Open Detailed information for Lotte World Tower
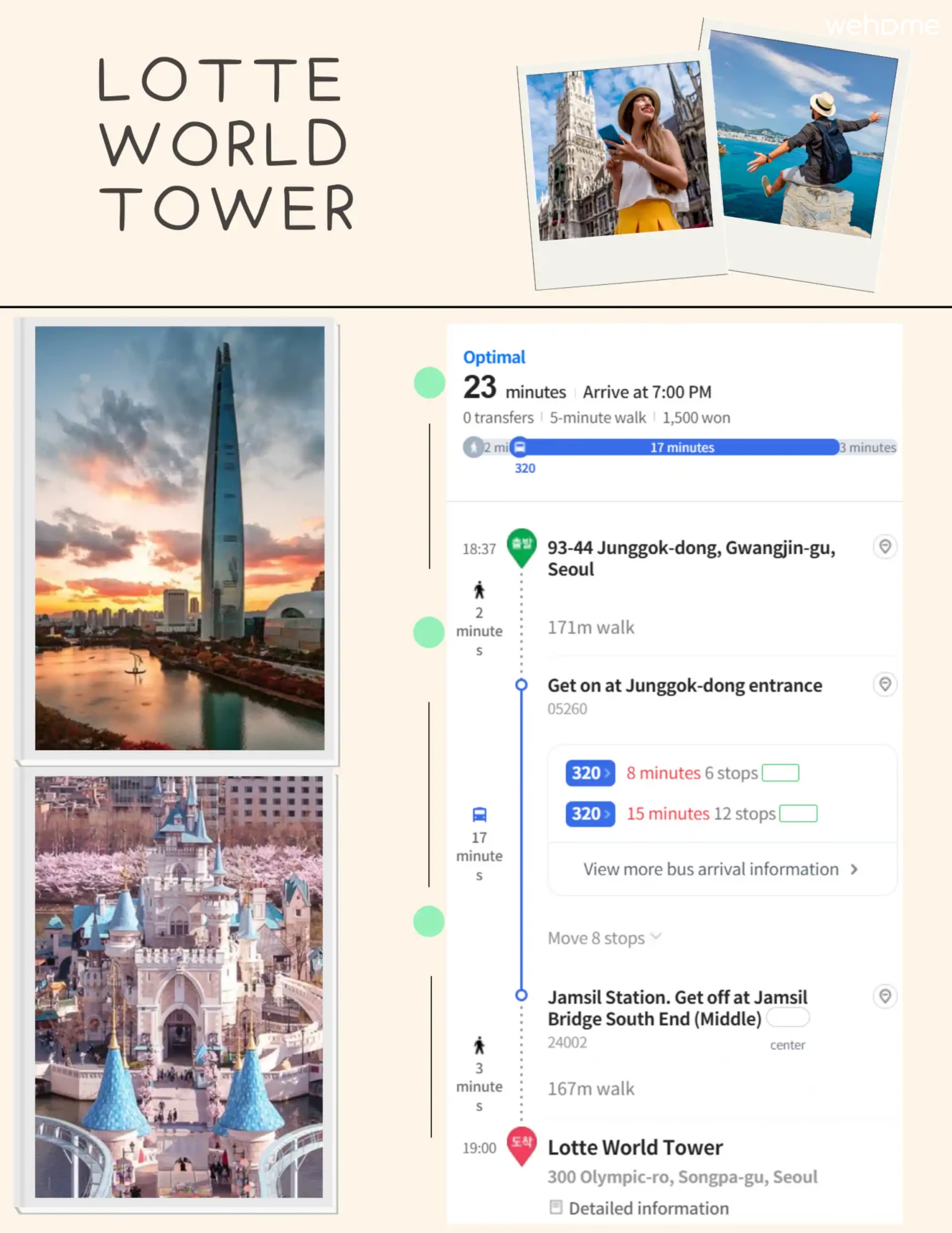Screen dimensions: 952x1233 (639, 1208)
